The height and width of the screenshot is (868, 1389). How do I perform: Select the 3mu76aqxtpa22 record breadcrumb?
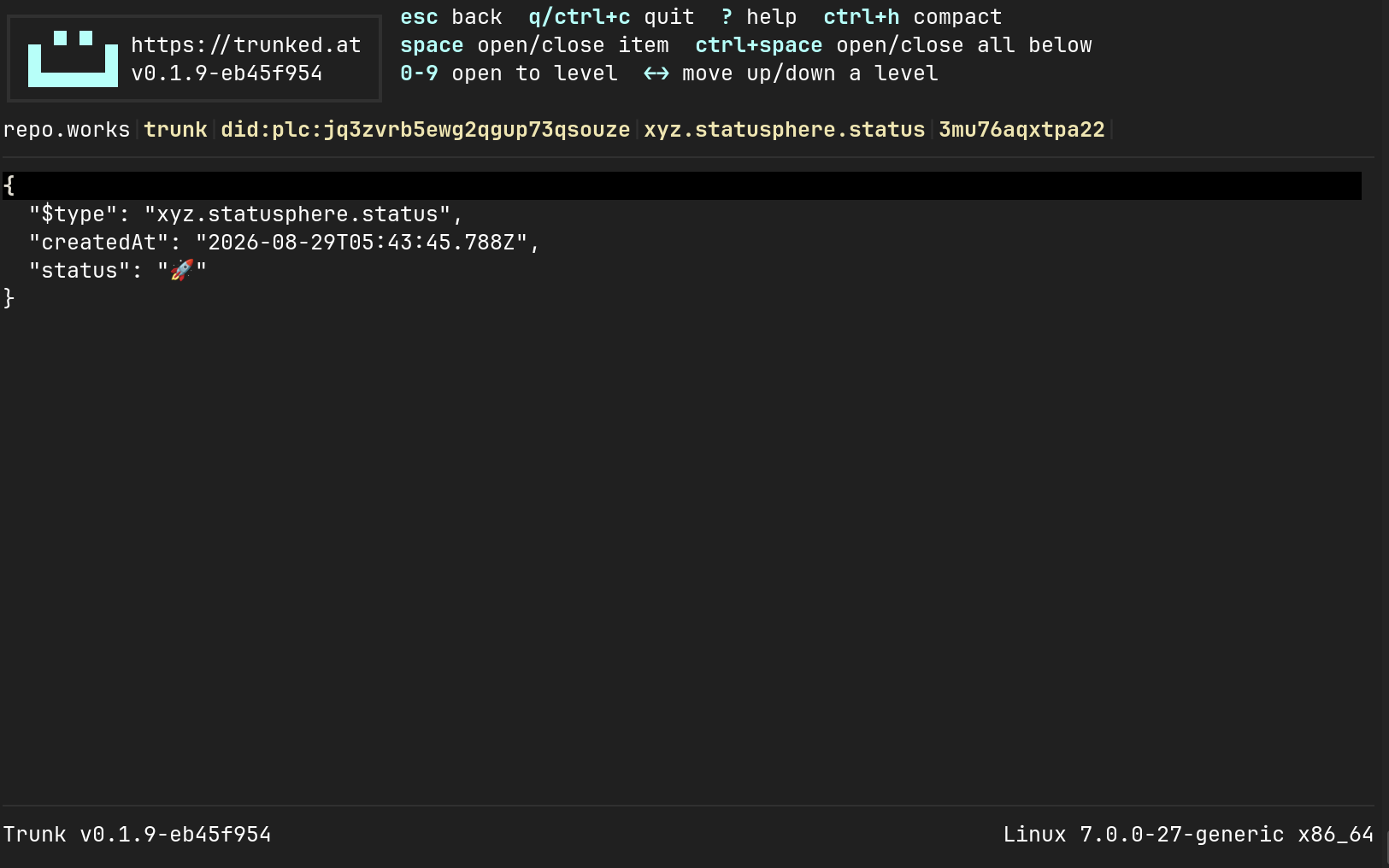tap(1021, 130)
